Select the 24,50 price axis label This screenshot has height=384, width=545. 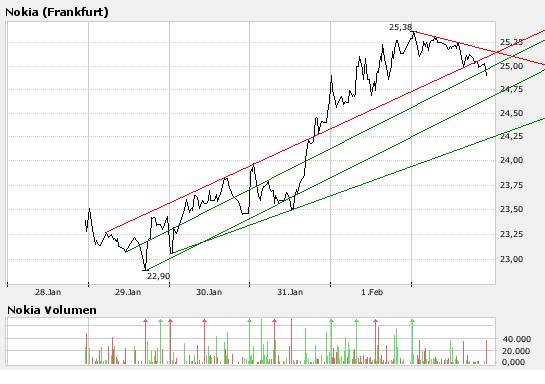click(x=511, y=113)
